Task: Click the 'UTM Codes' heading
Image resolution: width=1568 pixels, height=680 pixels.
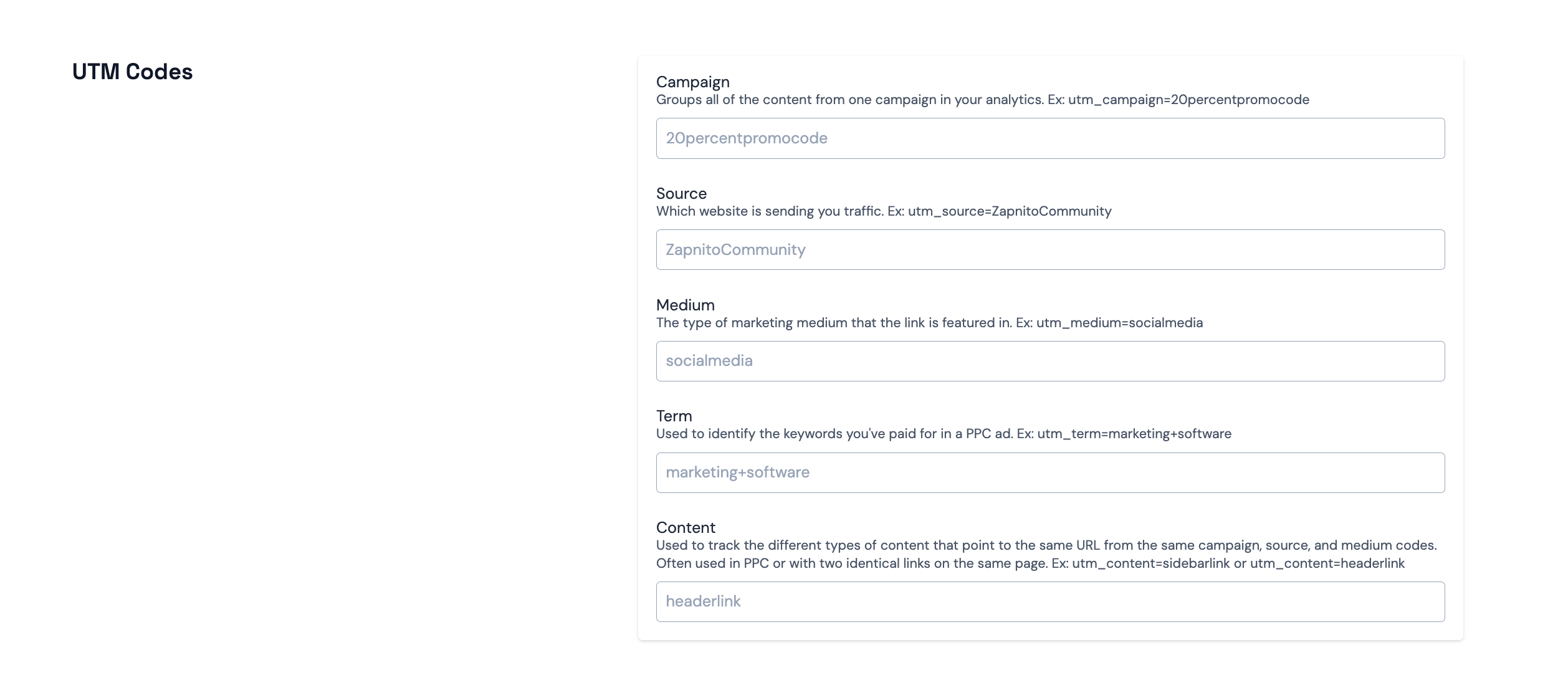Action: [132, 72]
